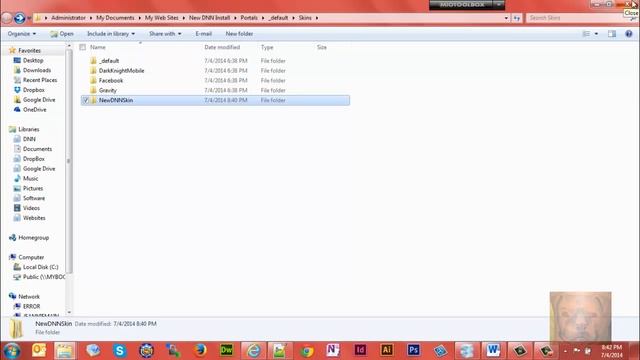Open the File Explorer taskbar icon
The image size is (640, 360).
pos(64,351)
